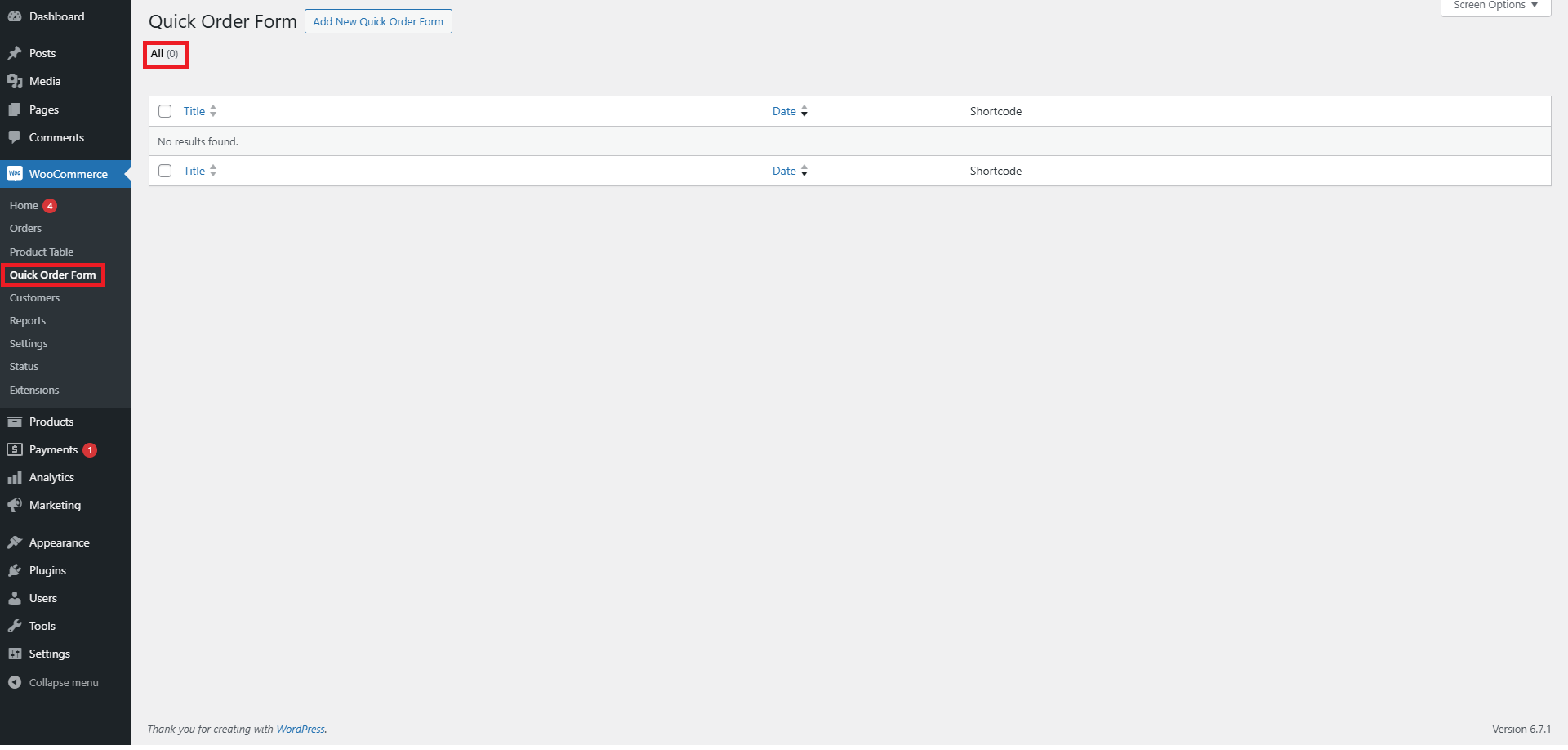Open the Extensions submenu item

tap(34, 391)
